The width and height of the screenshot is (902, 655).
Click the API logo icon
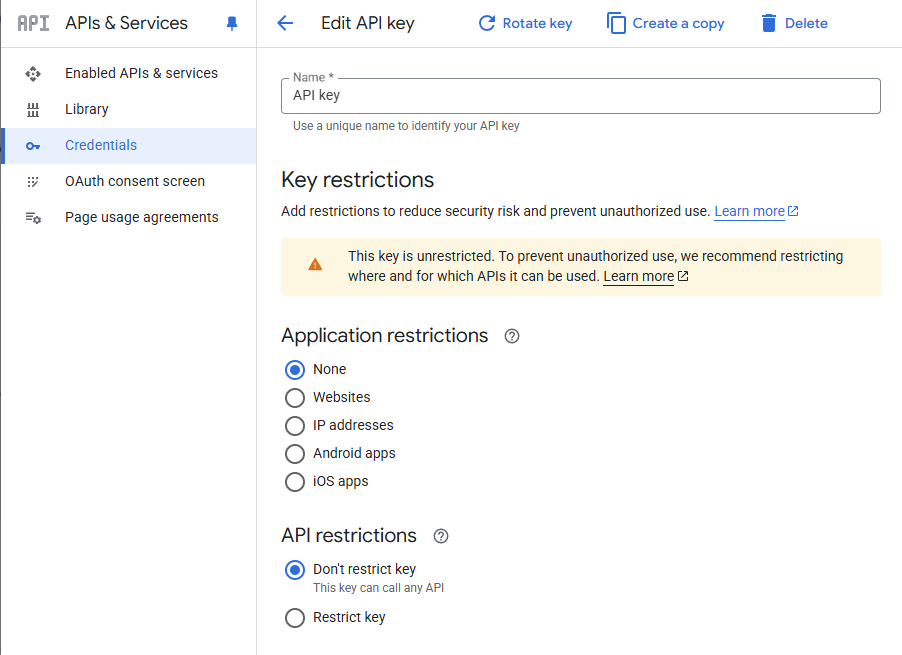pos(33,24)
